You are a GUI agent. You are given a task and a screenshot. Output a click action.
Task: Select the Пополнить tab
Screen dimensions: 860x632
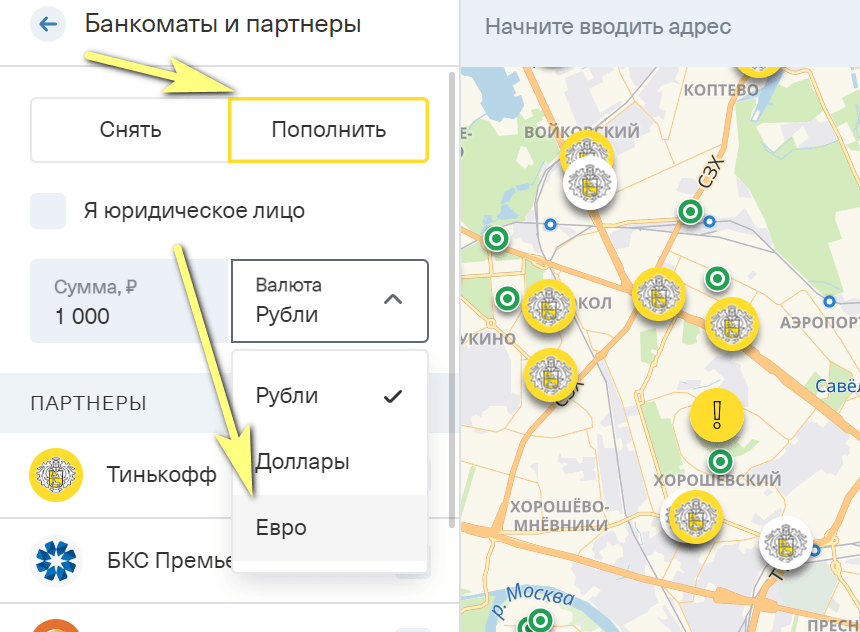pos(328,130)
